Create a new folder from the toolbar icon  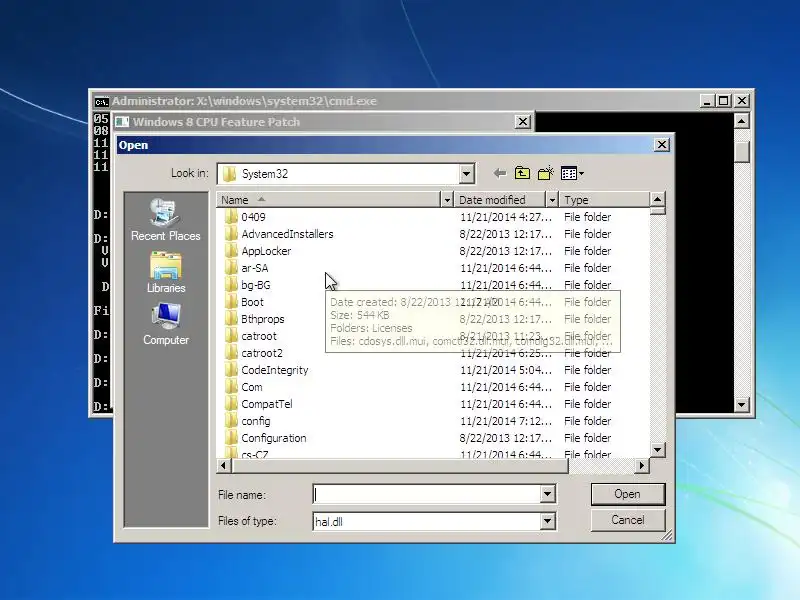point(545,173)
